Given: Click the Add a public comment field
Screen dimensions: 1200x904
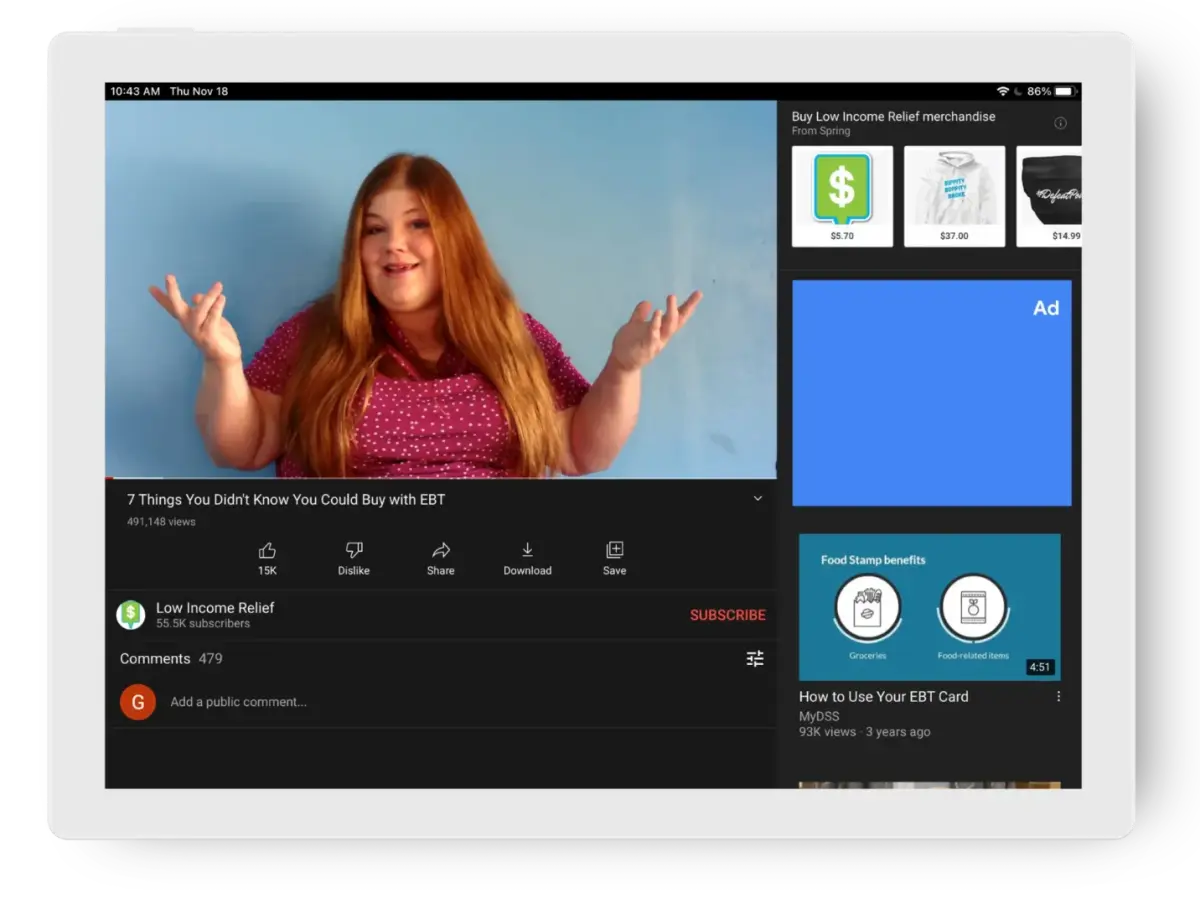Looking at the screenshot, I should tap(239, 702).
